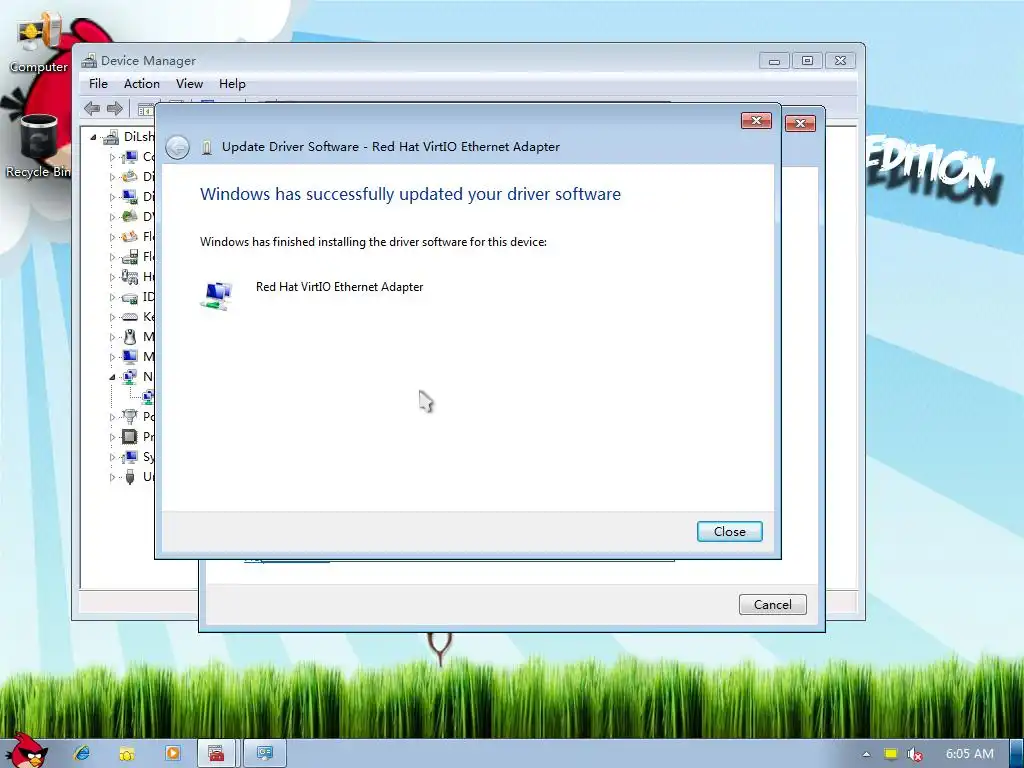Click the show/hide console tree toolbar icon
Image resolution: width=1024 pixels, height=768 pixels.
tap(146, 109)
